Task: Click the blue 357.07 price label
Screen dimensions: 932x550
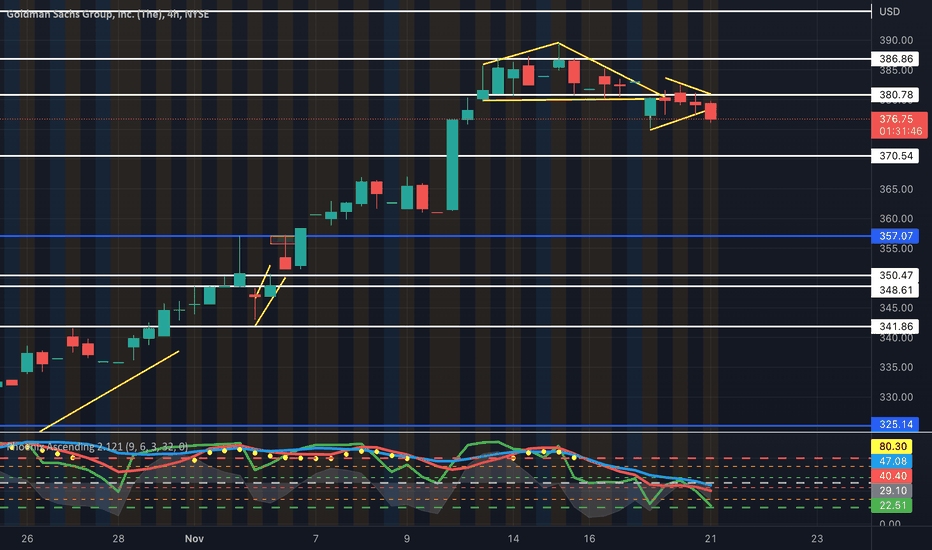Action: (x=895, y=236)
